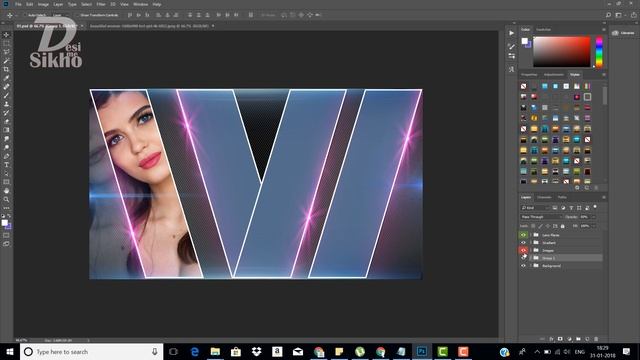The image size is (640, 360).
Task: Select the Healing Brush tool
Action: 6,87
